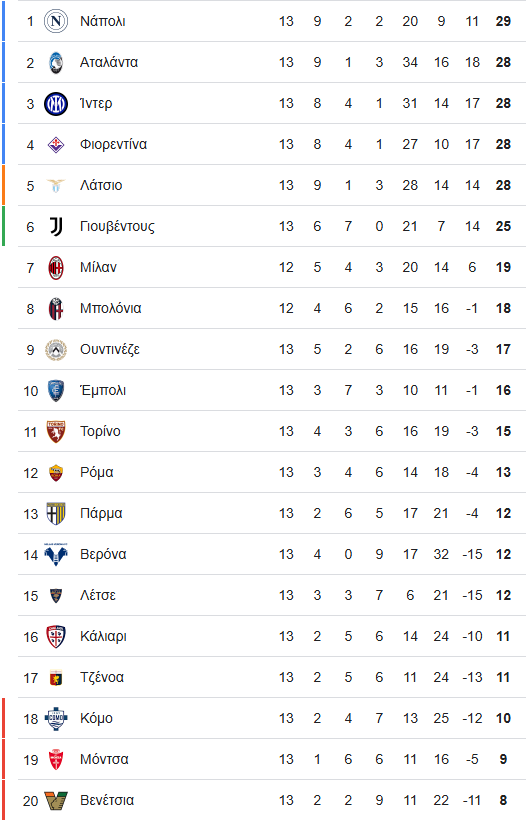Click the Atalanta team logo
The image size is (526, 827).
[55, 62]
